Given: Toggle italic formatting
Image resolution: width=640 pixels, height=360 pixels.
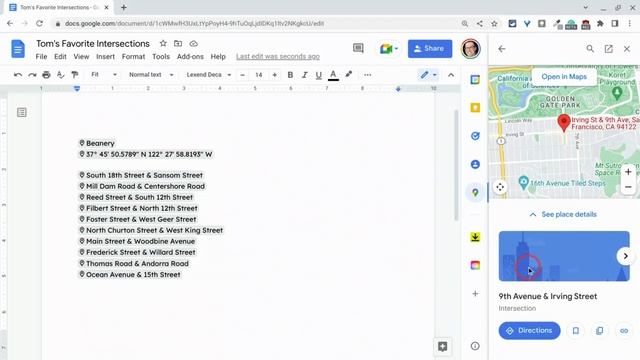Looking at the screenshot, I should [304, 75].
